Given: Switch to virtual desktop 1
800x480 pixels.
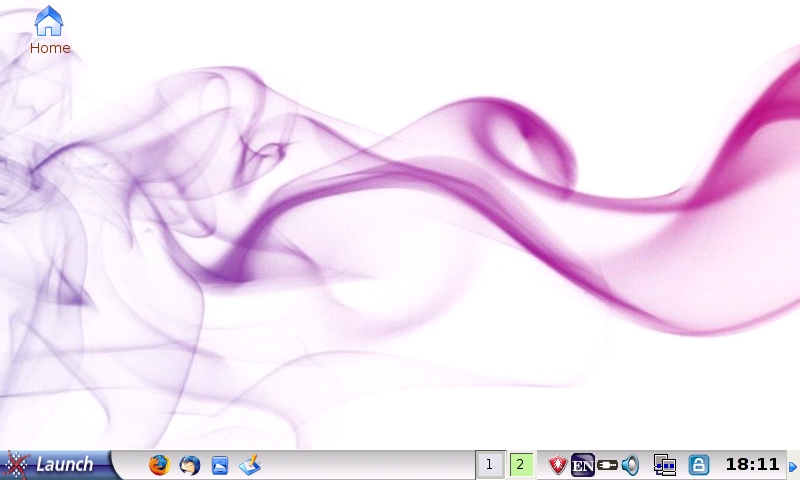Looking at the screenshot, I should [x=490, y=465].
